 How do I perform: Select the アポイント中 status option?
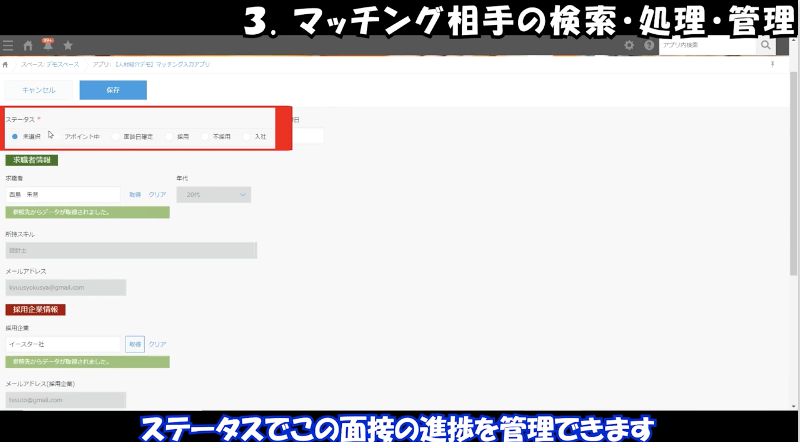(x=82, y=136)
